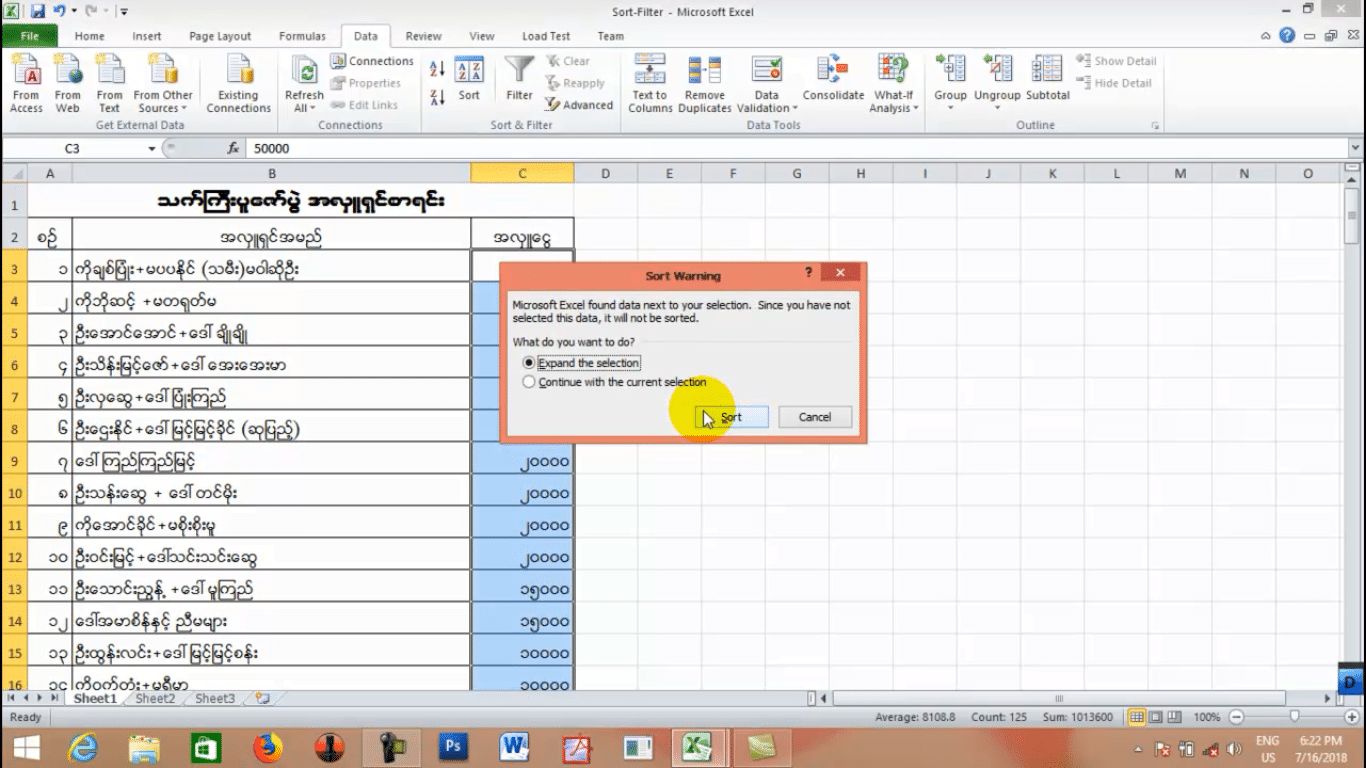Screen dimensions: 1366x768
Task: Save workbook via Quick Access toolbar
Action: point(37,12)
